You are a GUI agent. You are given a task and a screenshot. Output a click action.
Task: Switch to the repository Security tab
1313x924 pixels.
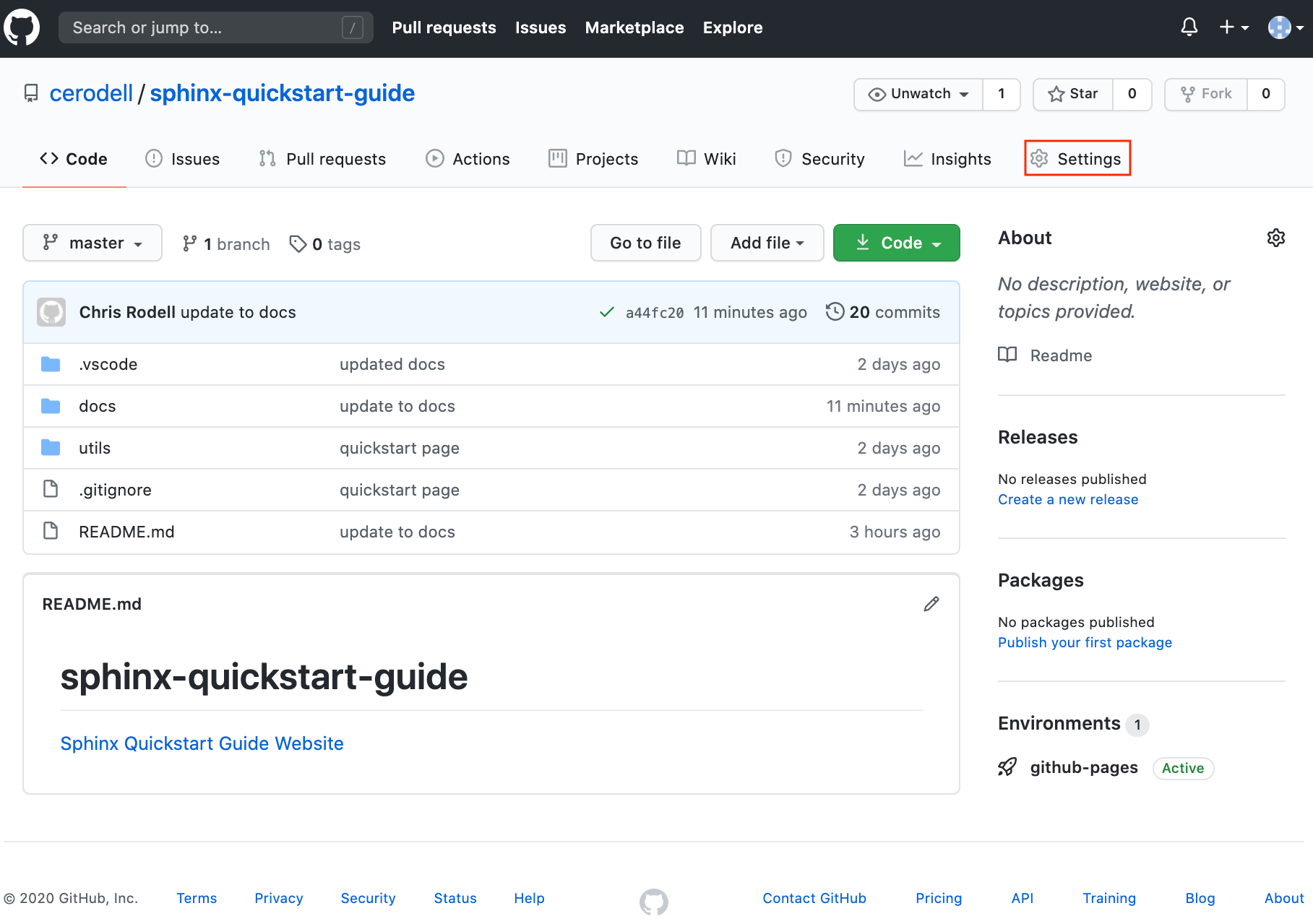[819, 159]
